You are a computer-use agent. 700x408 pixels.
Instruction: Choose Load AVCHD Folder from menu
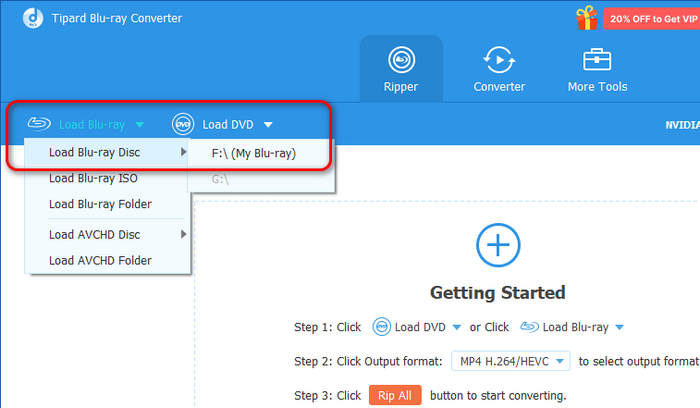(107, 260)
